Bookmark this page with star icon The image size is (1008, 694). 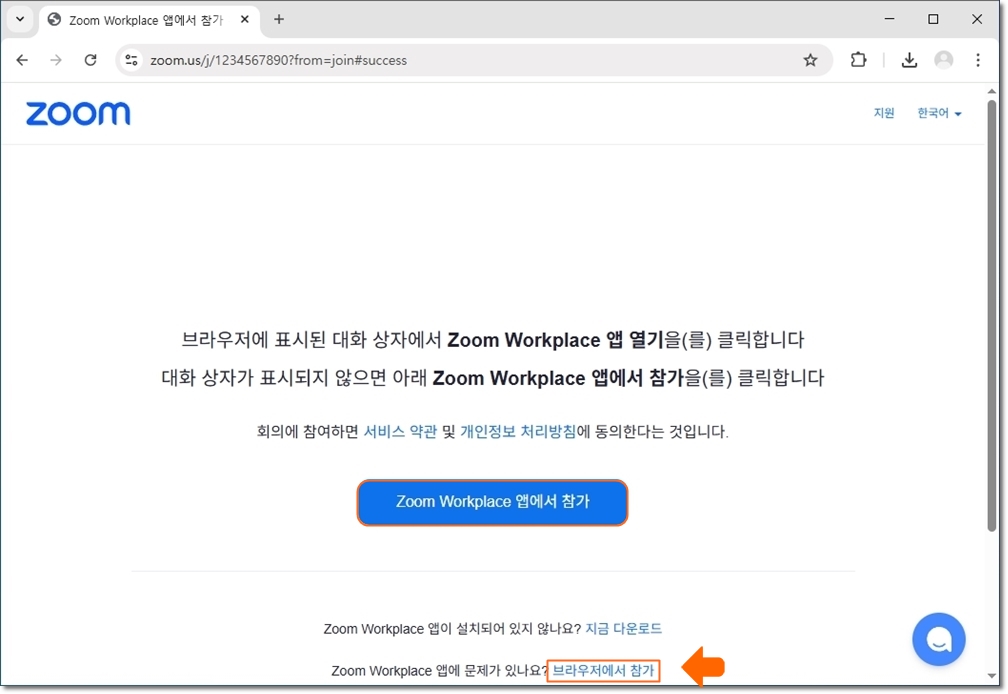coord(810,60)
